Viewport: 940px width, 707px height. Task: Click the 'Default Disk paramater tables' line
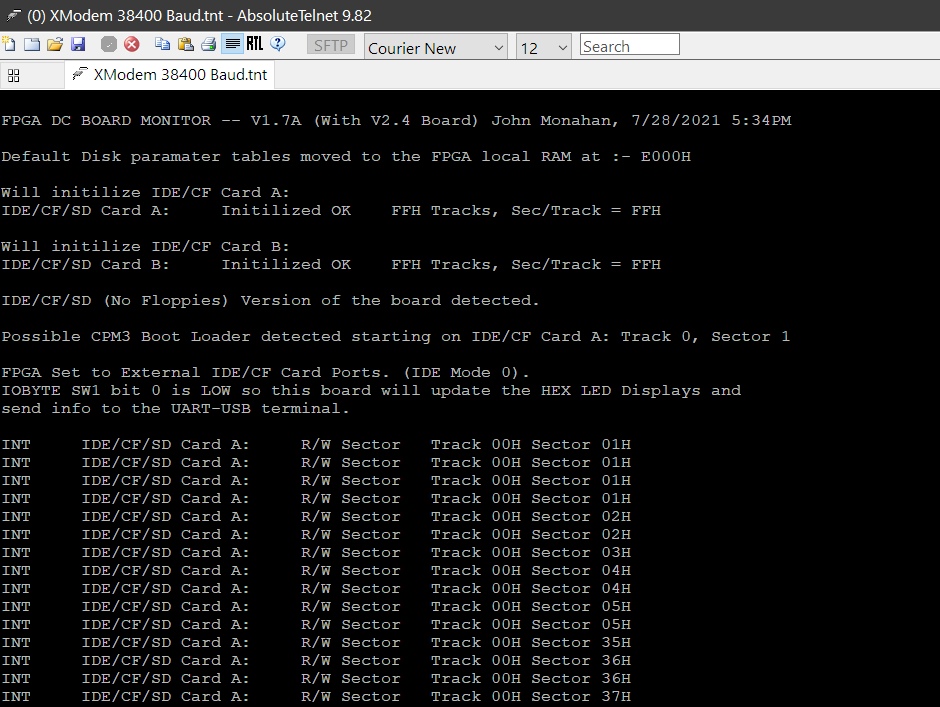pos(346,157)
